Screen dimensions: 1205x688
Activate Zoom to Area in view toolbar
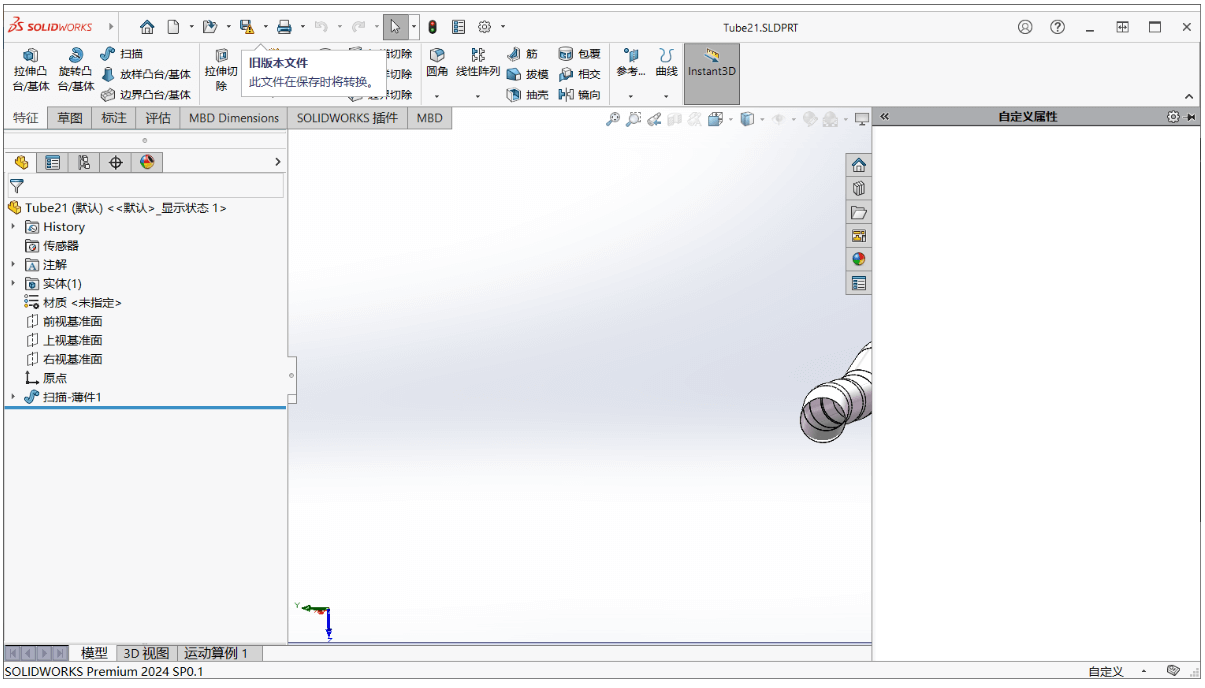point(633,118)
